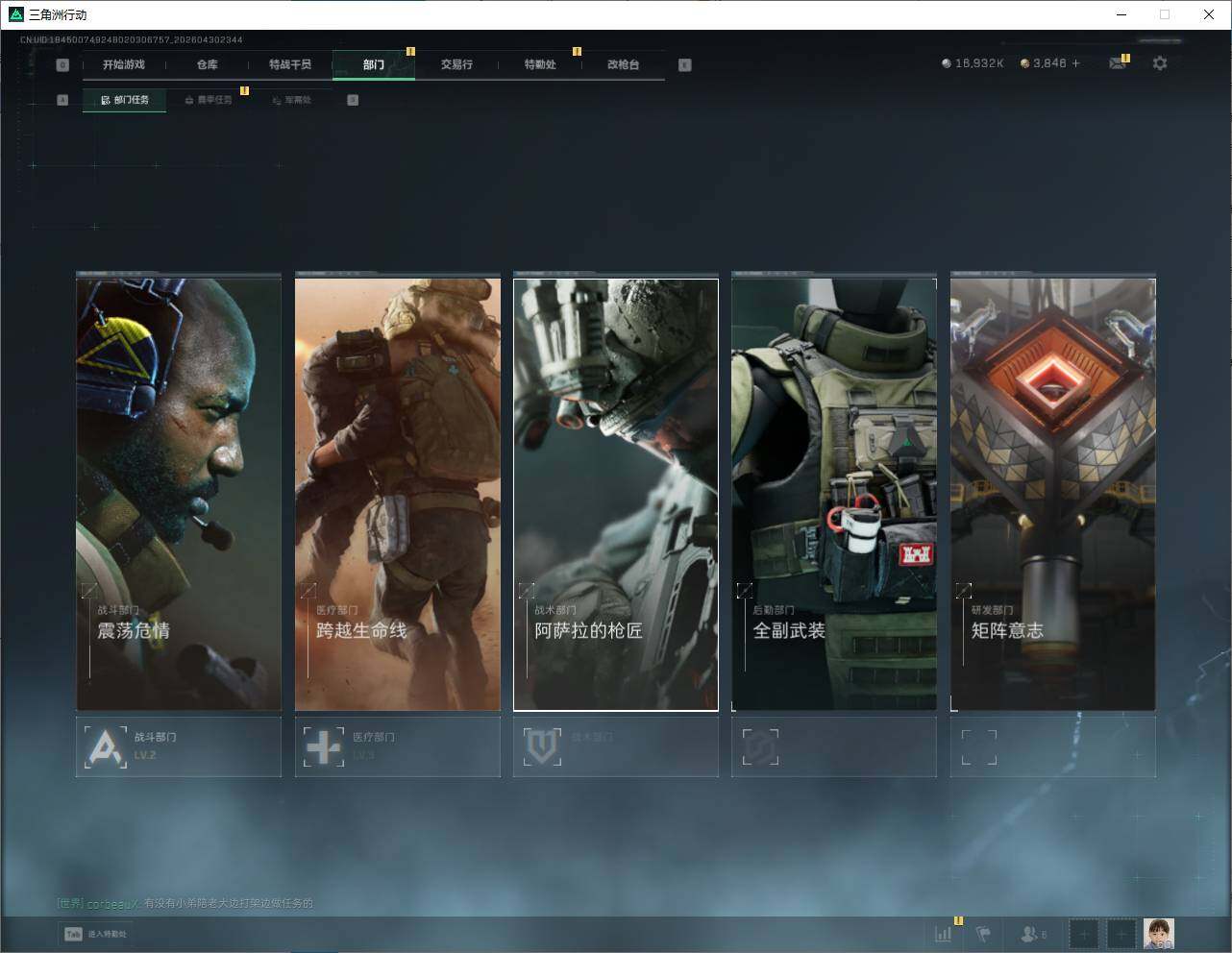Click the 战术部门 shield icon
The image size is (1232, 953).
(541, 746)
